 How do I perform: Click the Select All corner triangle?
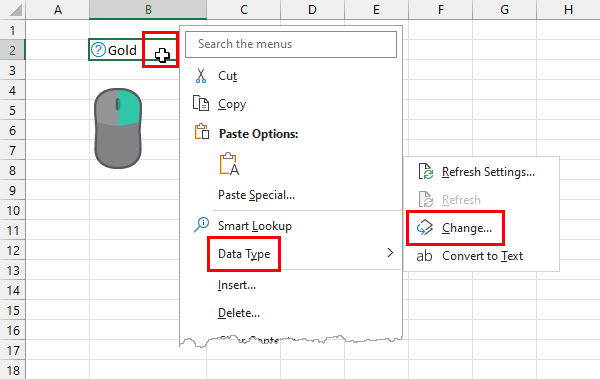(13, 10)
